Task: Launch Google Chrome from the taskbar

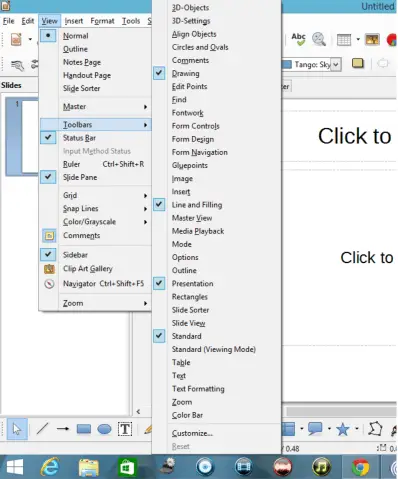Action: pos(360,467)
